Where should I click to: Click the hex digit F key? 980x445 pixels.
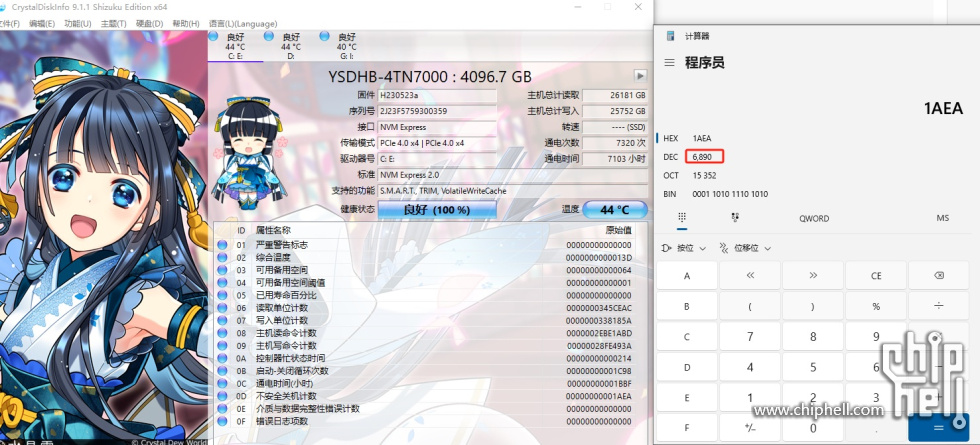coord(687,428)
